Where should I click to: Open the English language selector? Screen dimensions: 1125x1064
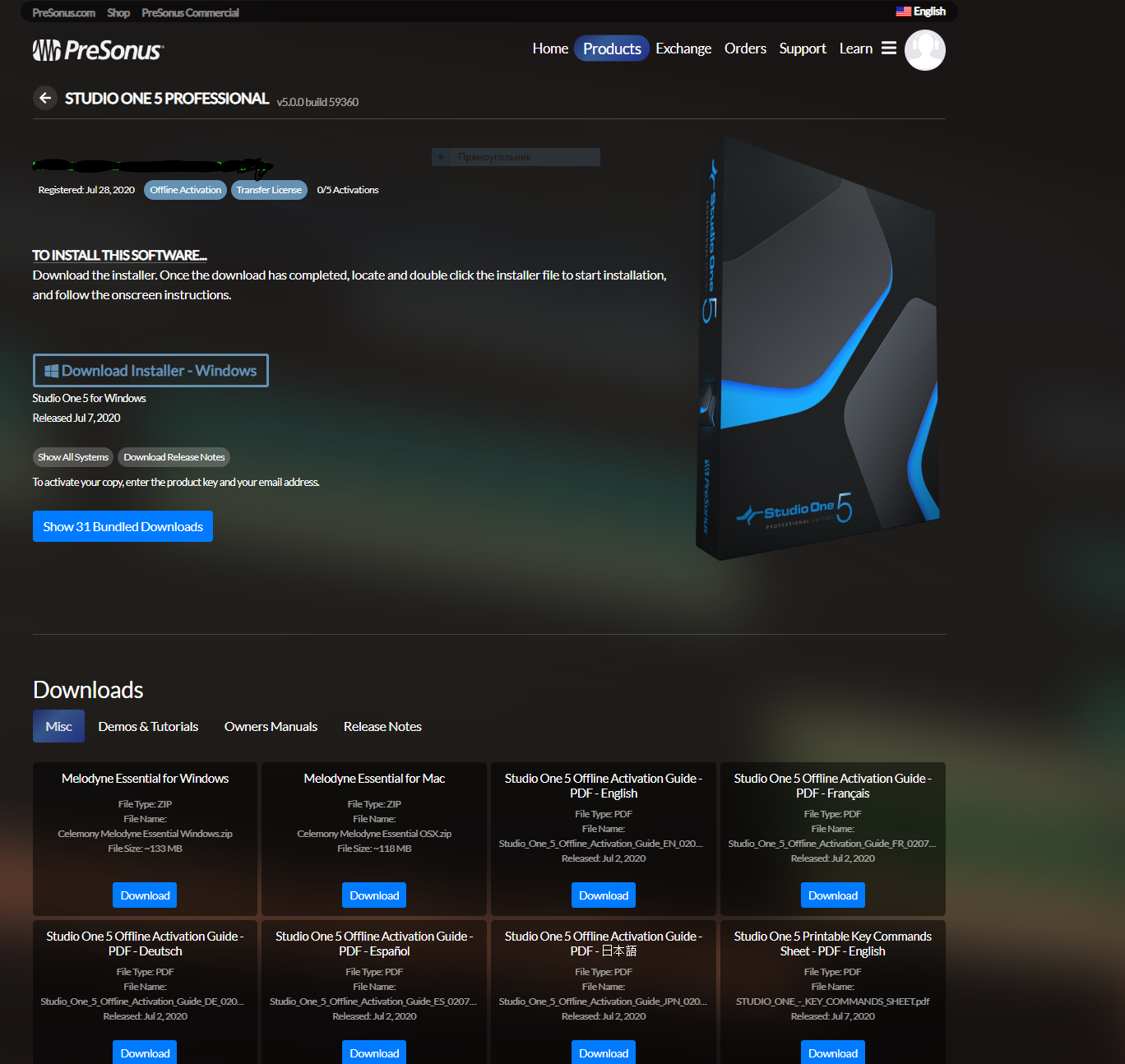pos(921,12)
